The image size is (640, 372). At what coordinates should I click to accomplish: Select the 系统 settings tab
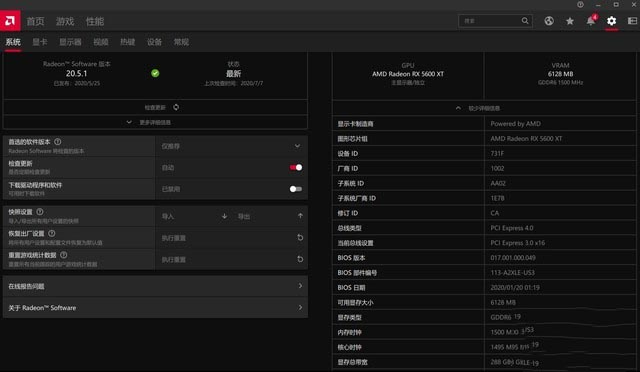click(x=13, y=42)
